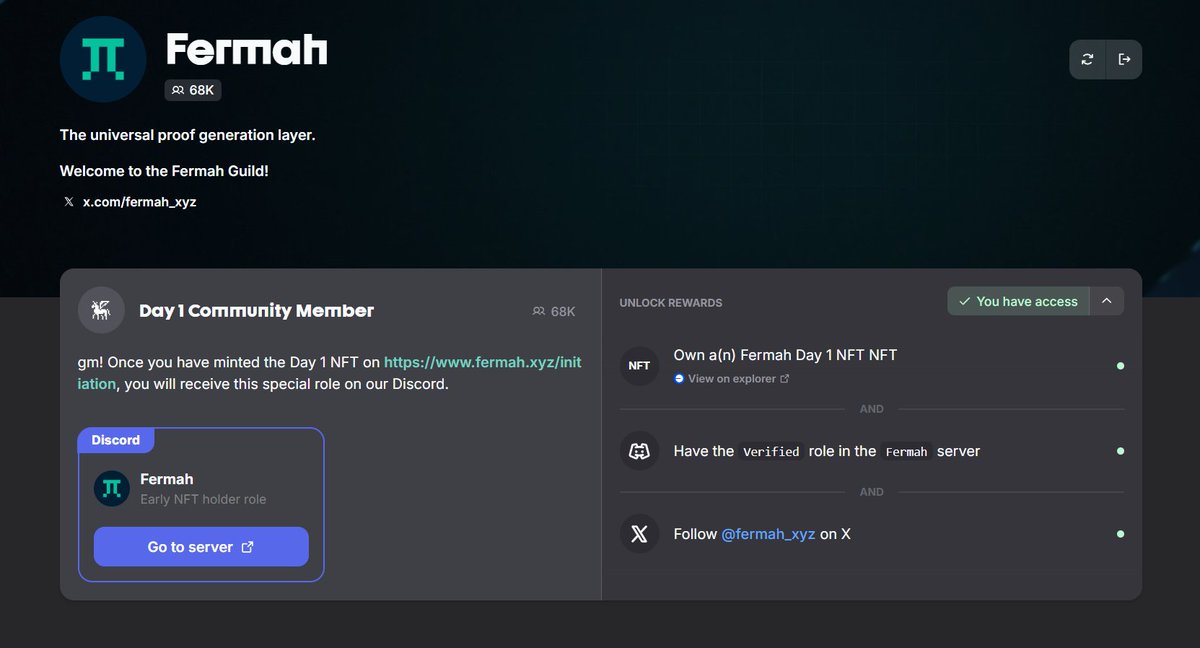Click green status dot for NFT requirement
The height and width of the screenshot is (648, 1200).
1120,366
